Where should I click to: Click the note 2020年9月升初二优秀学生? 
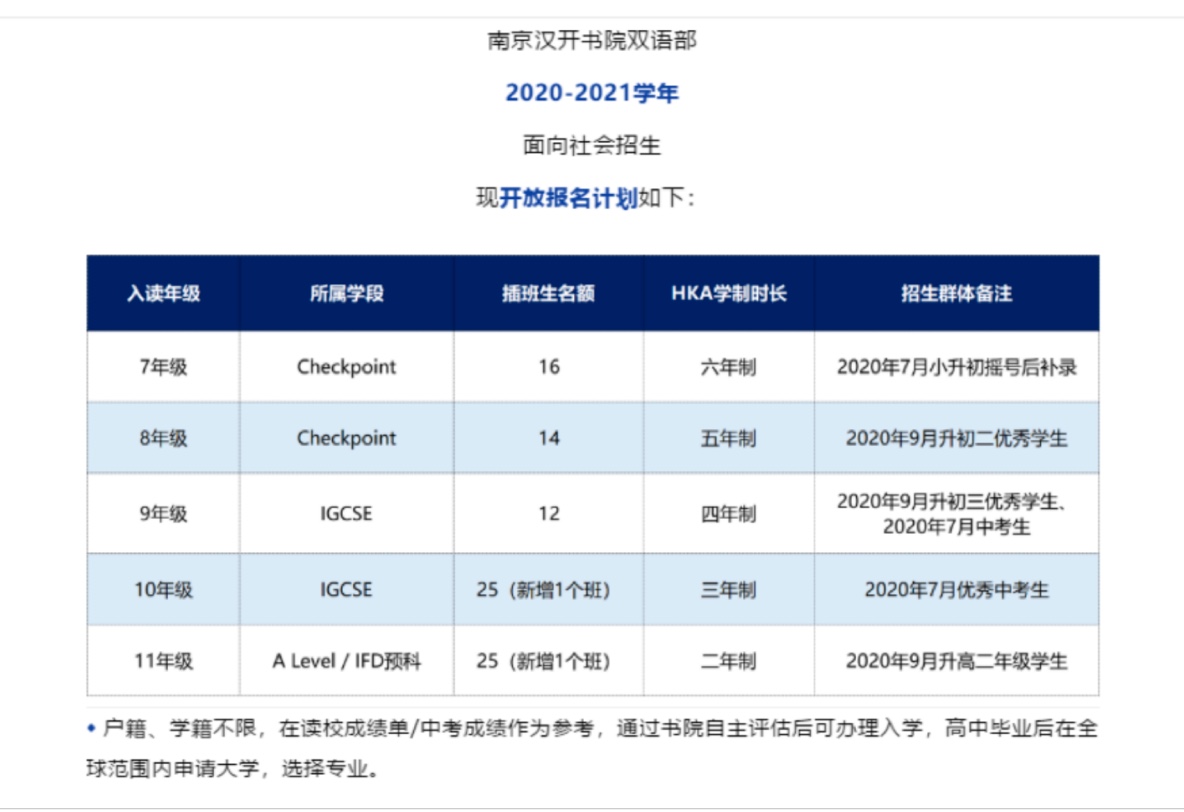pyautogui.click(x=957, y=438)
